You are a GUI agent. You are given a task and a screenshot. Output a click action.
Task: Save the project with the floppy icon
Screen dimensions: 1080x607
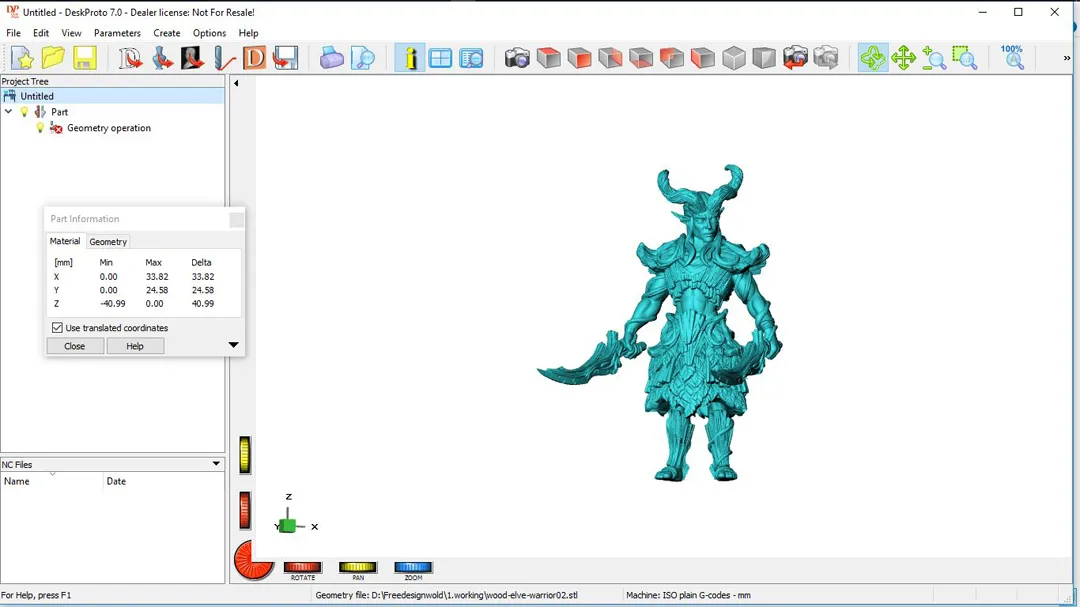(85, 58)
